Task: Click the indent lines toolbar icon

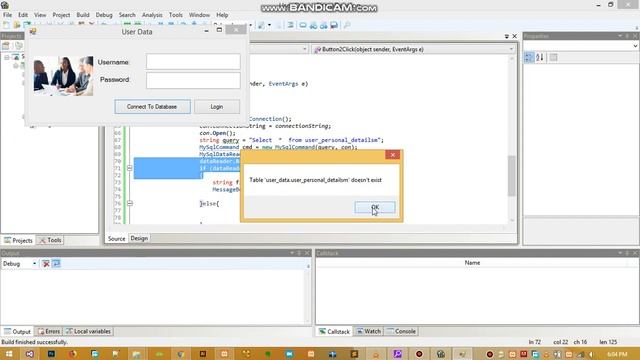Action: [290, 25]
